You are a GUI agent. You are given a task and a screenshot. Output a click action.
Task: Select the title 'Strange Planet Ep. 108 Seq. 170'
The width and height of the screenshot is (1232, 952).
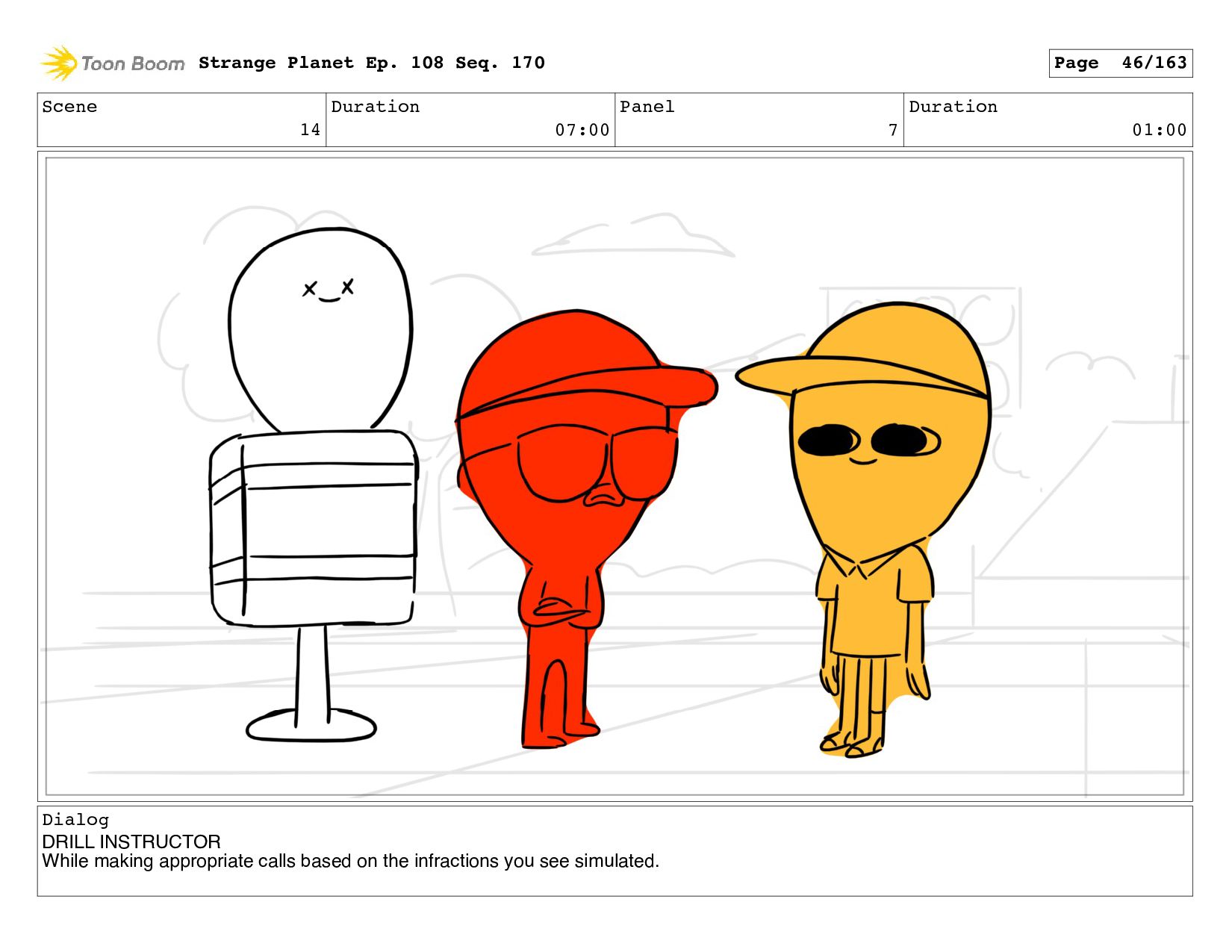tap(372, 63)
